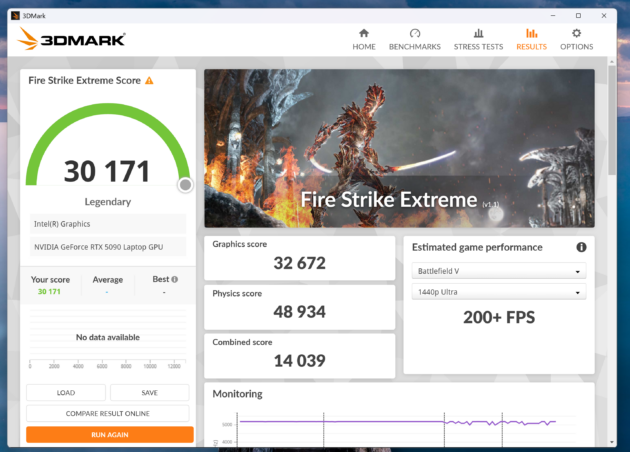Viewport: 630px width, 452px height.
Task: Switch to the BENCHMARKS label
Action: (415, 47)
